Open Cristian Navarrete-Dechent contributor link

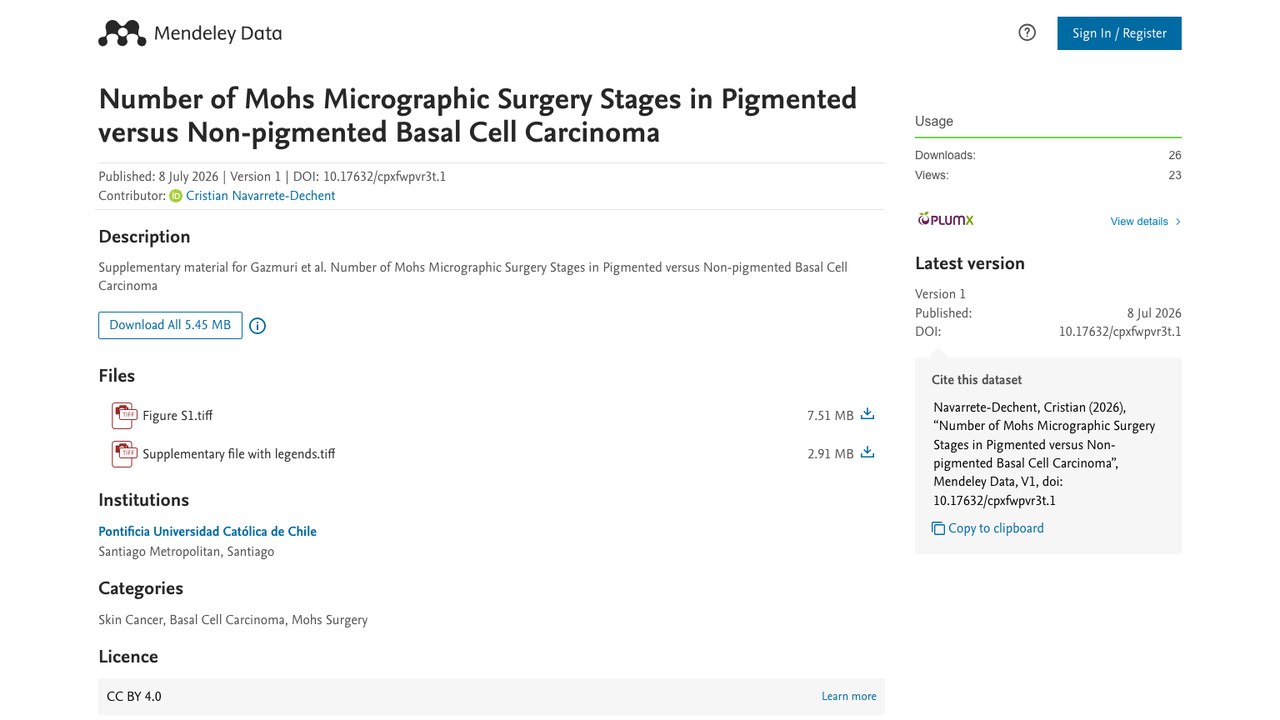(260, 196)
